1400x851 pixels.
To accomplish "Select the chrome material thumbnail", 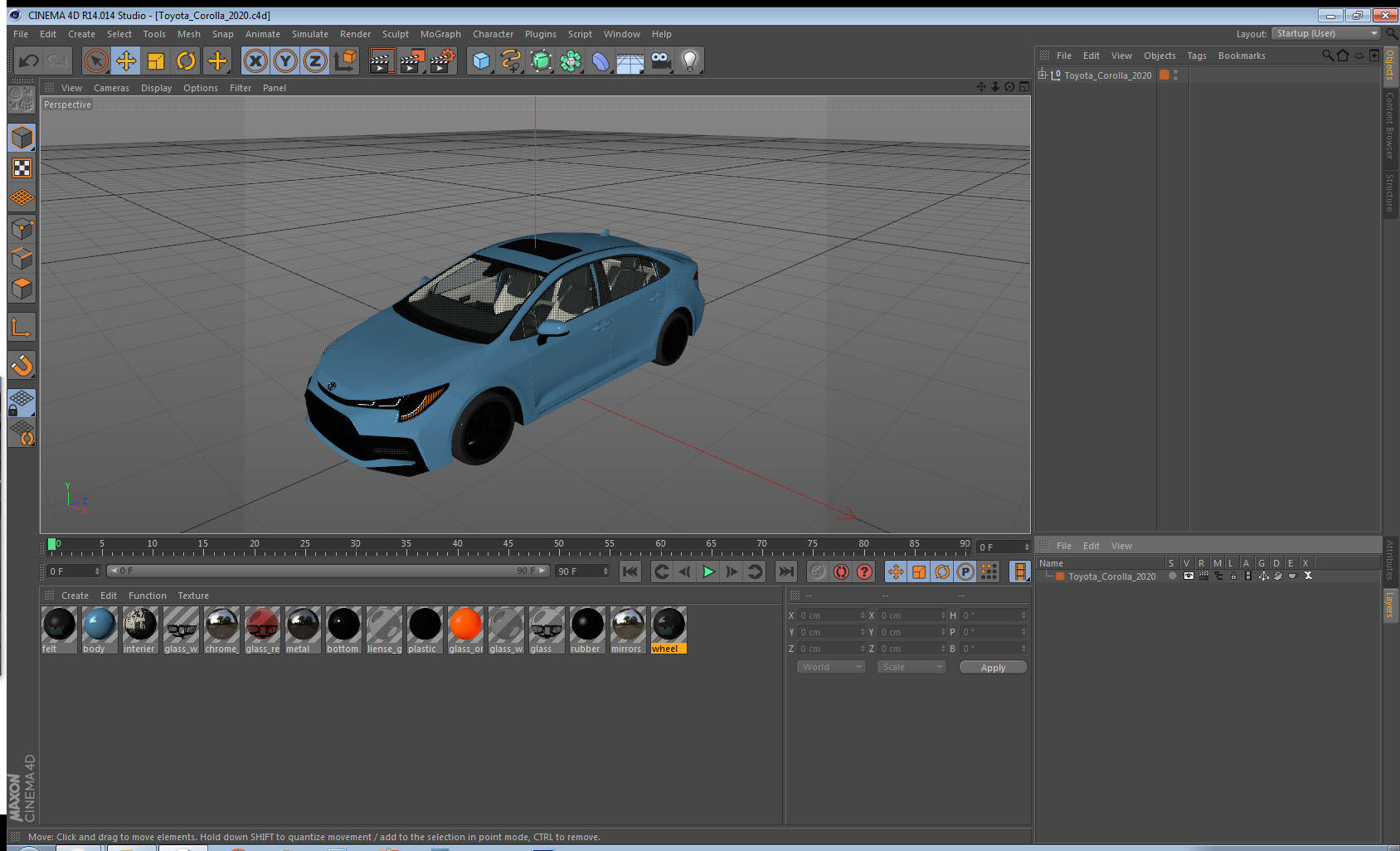I will pyautogui.click(x=221, y=630).
